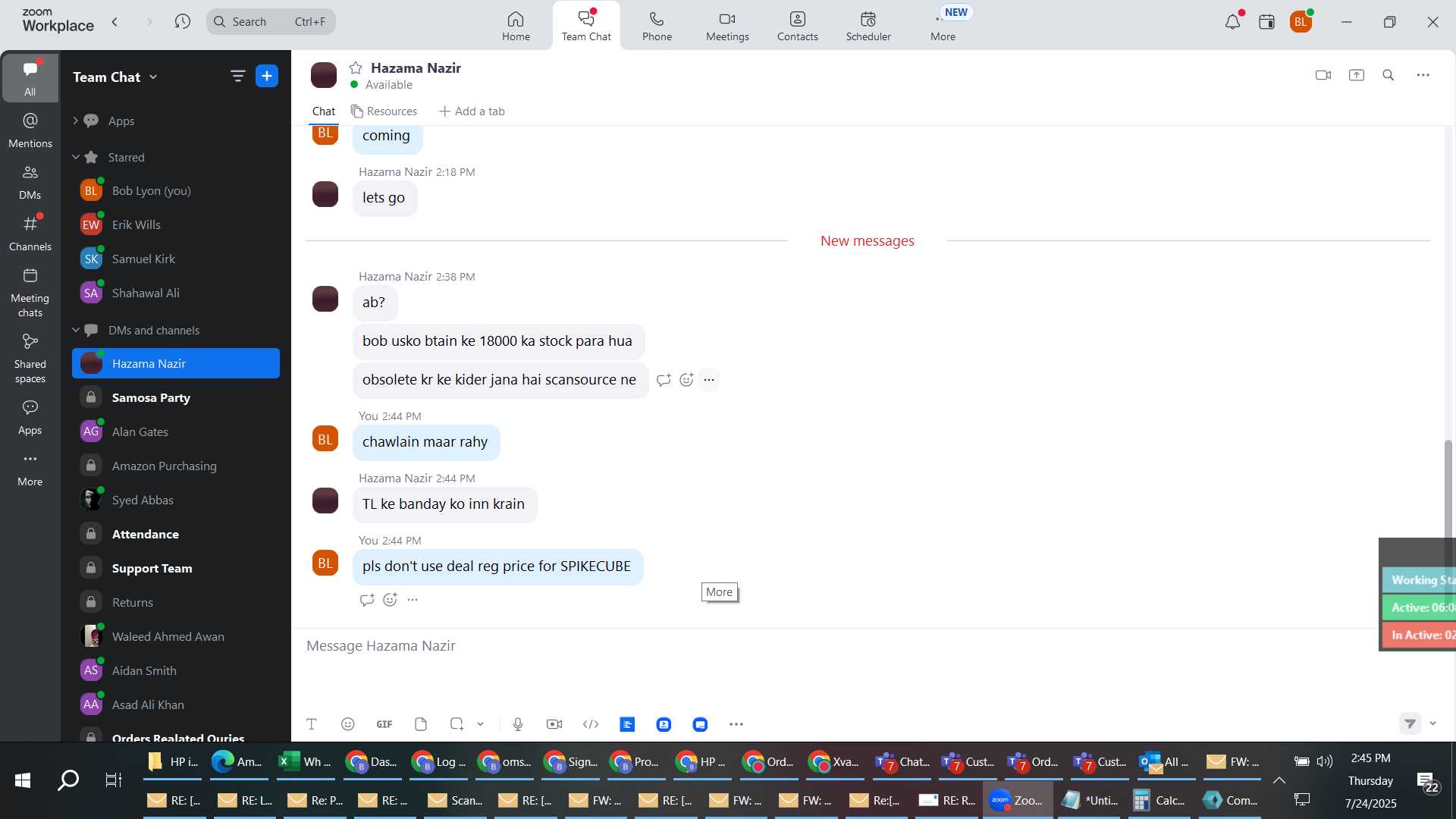The image size is (1456, 819).
Task: Collapse the Starred section
Action: (75, 157)
